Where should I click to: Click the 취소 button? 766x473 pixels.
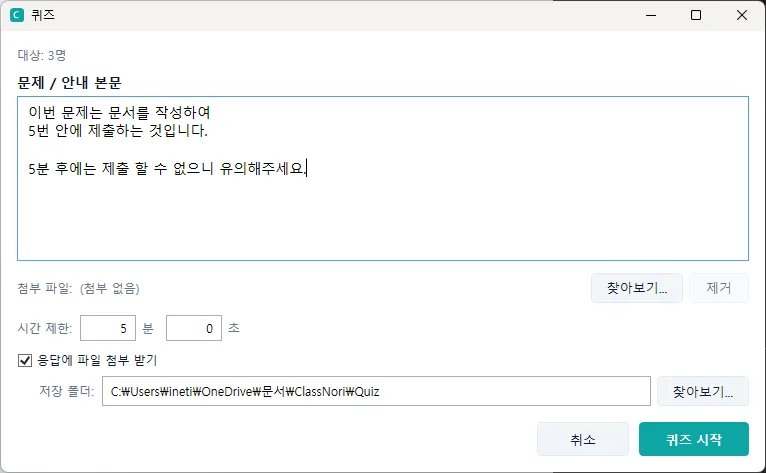coord(583,439)
